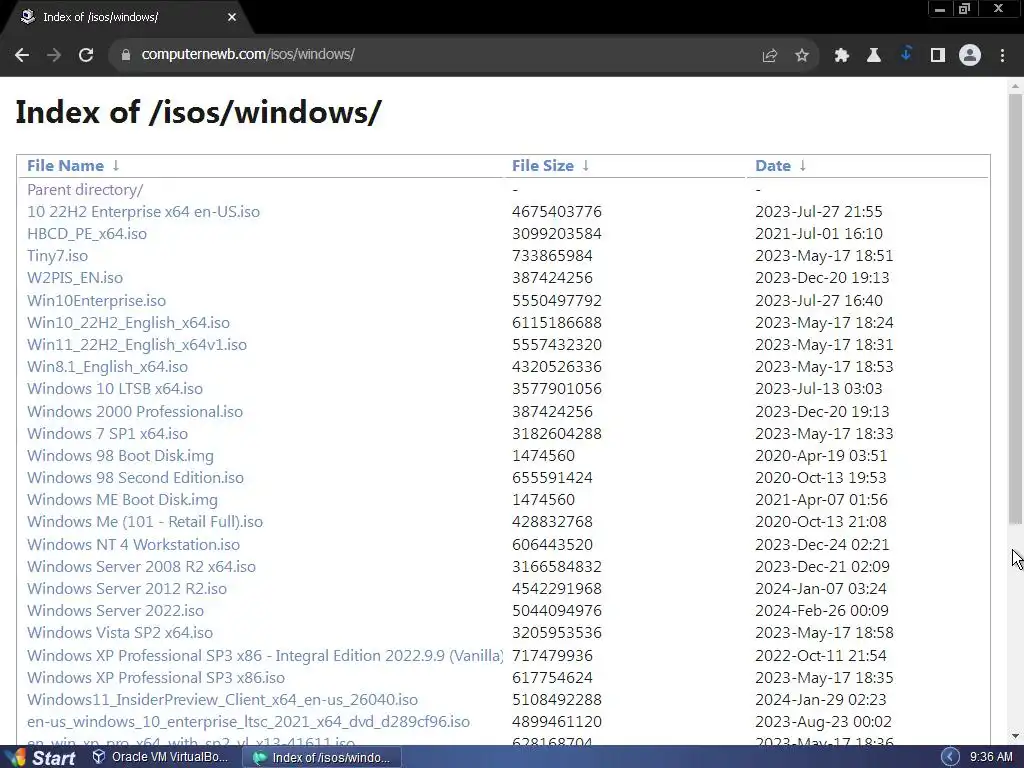Expand hidden tray icons arrow
Image resolution: width=1024 pixels, height=768 pixels.
click(x=950, y=757)
